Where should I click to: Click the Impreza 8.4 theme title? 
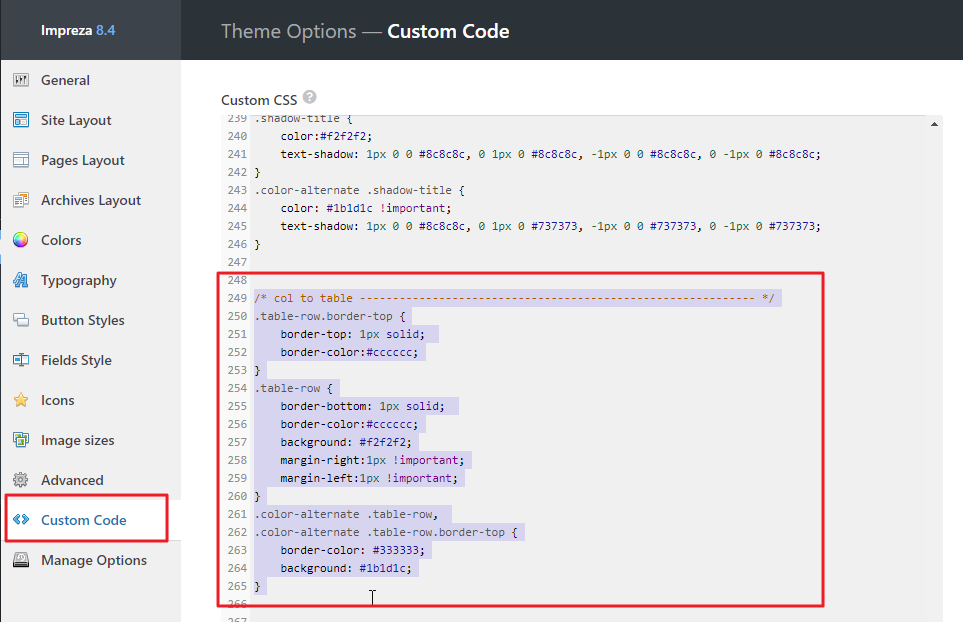78,30
